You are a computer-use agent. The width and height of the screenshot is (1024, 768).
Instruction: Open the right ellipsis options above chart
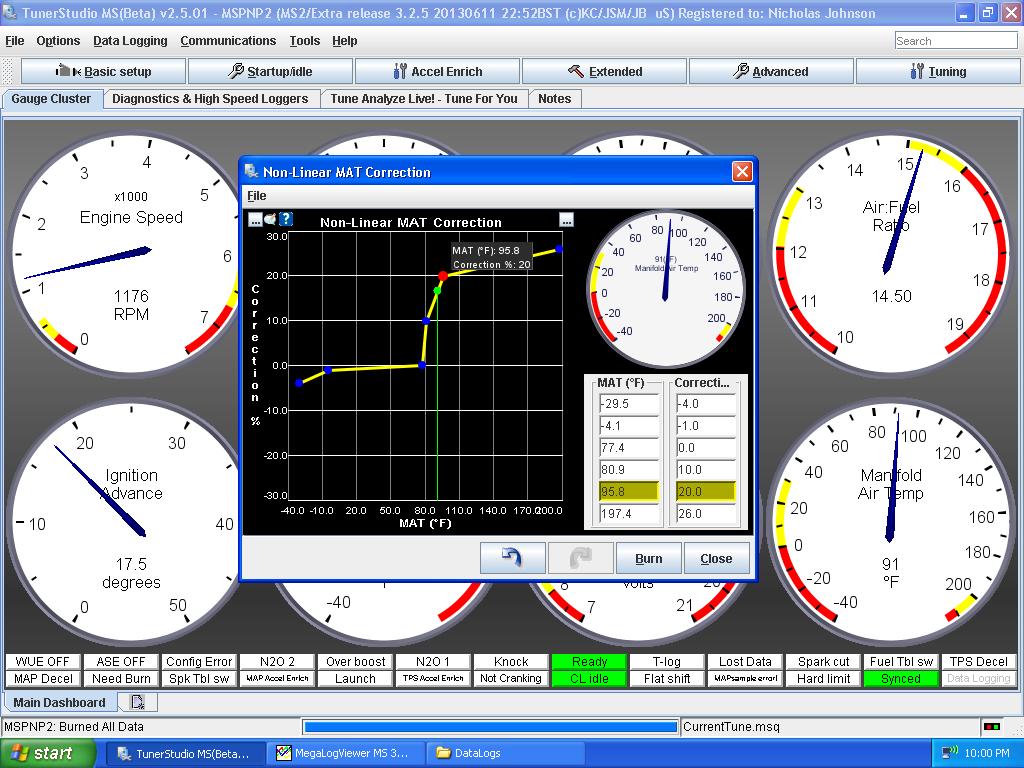point(566,220)
